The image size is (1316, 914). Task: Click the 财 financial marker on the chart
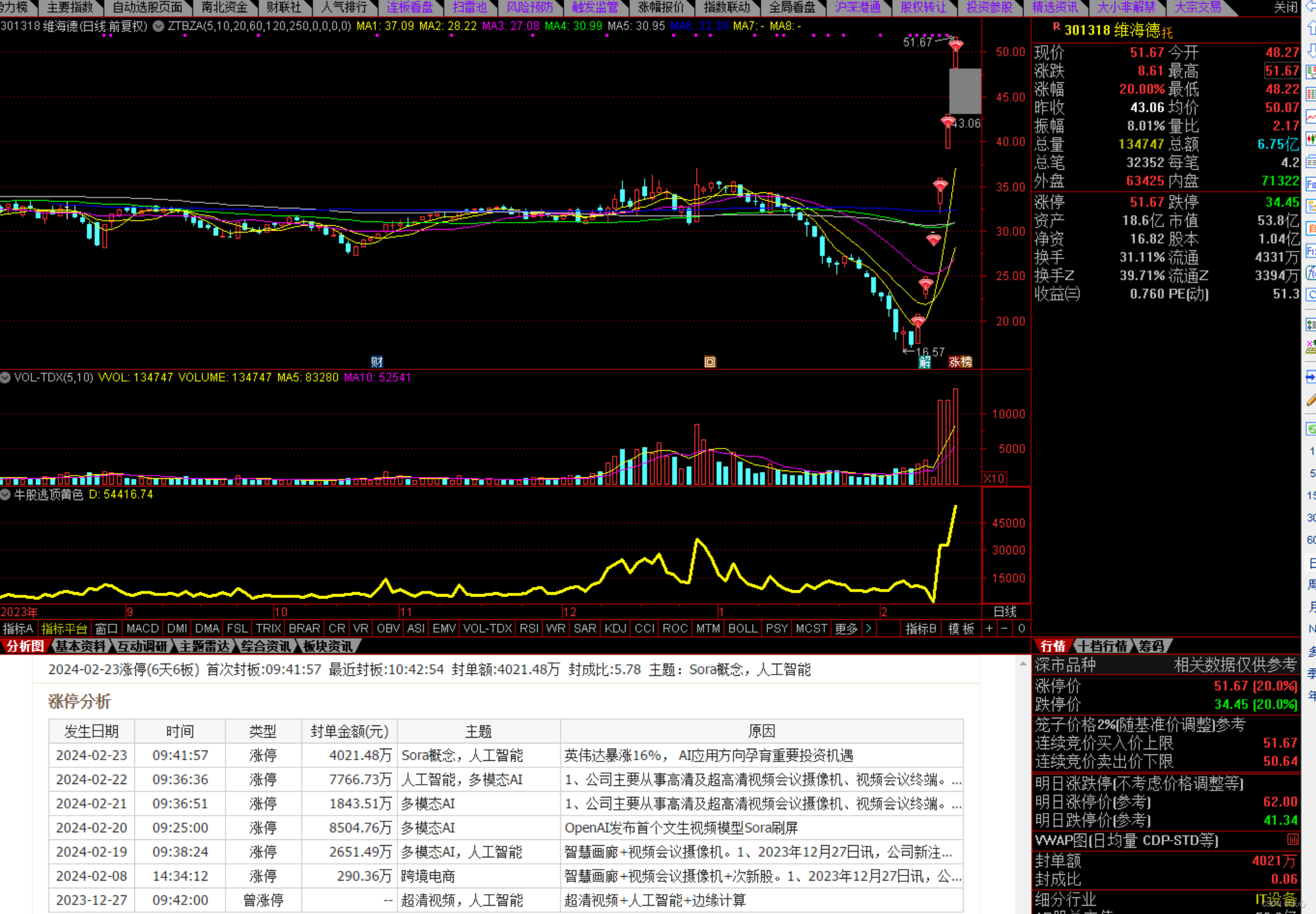(377, 362)
